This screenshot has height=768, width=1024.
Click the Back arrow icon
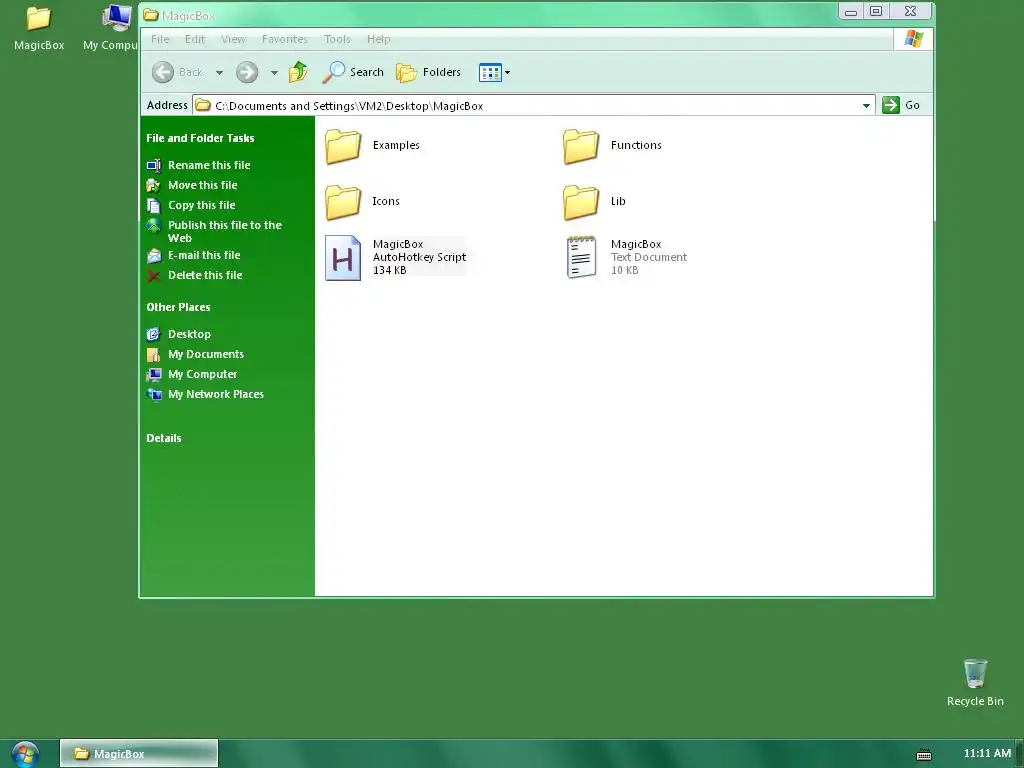click(163, 72)
